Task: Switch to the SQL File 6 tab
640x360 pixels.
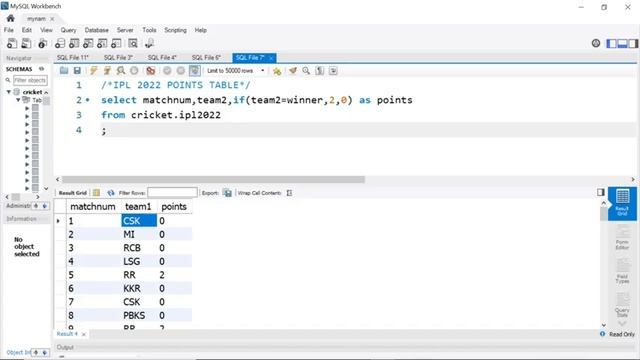Action: click(206, 58)
